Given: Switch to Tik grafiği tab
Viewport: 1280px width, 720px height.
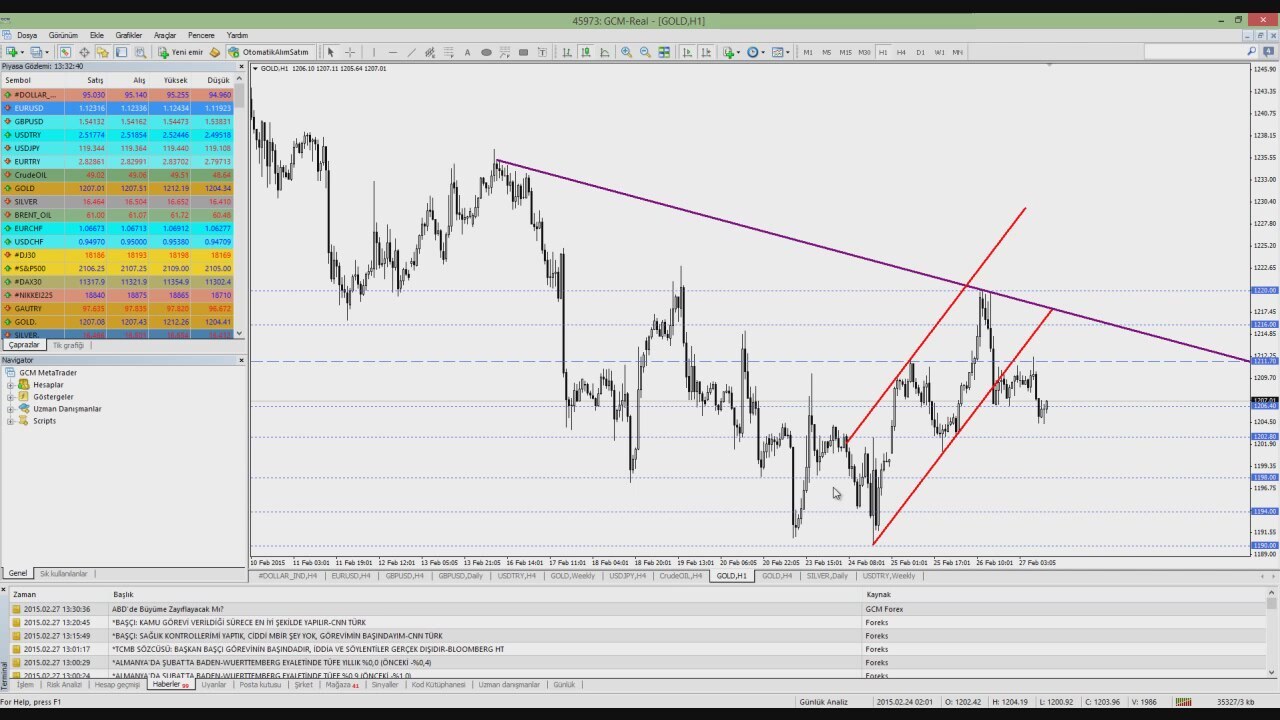Looking at the screenshot, I should [68, 345].
